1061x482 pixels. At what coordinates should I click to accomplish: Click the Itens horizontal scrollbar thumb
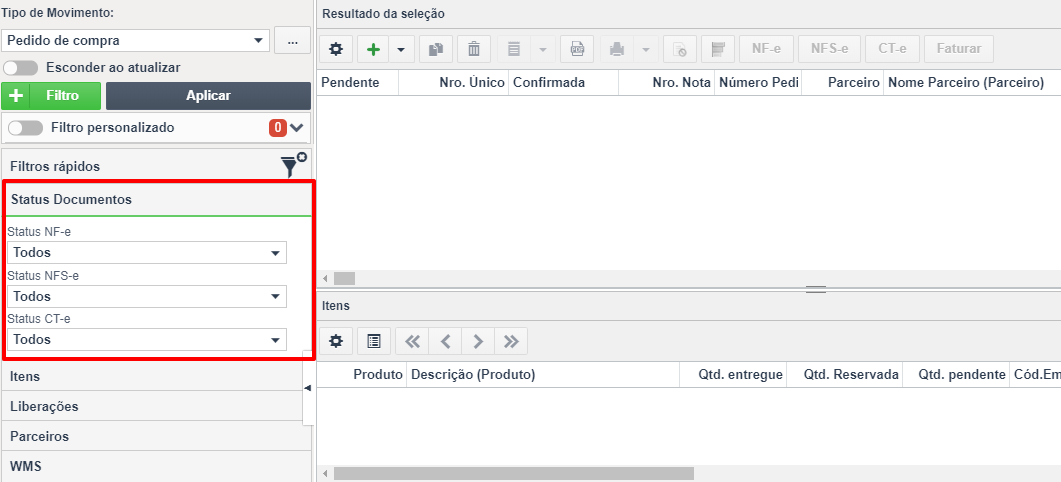click(514, 473)
